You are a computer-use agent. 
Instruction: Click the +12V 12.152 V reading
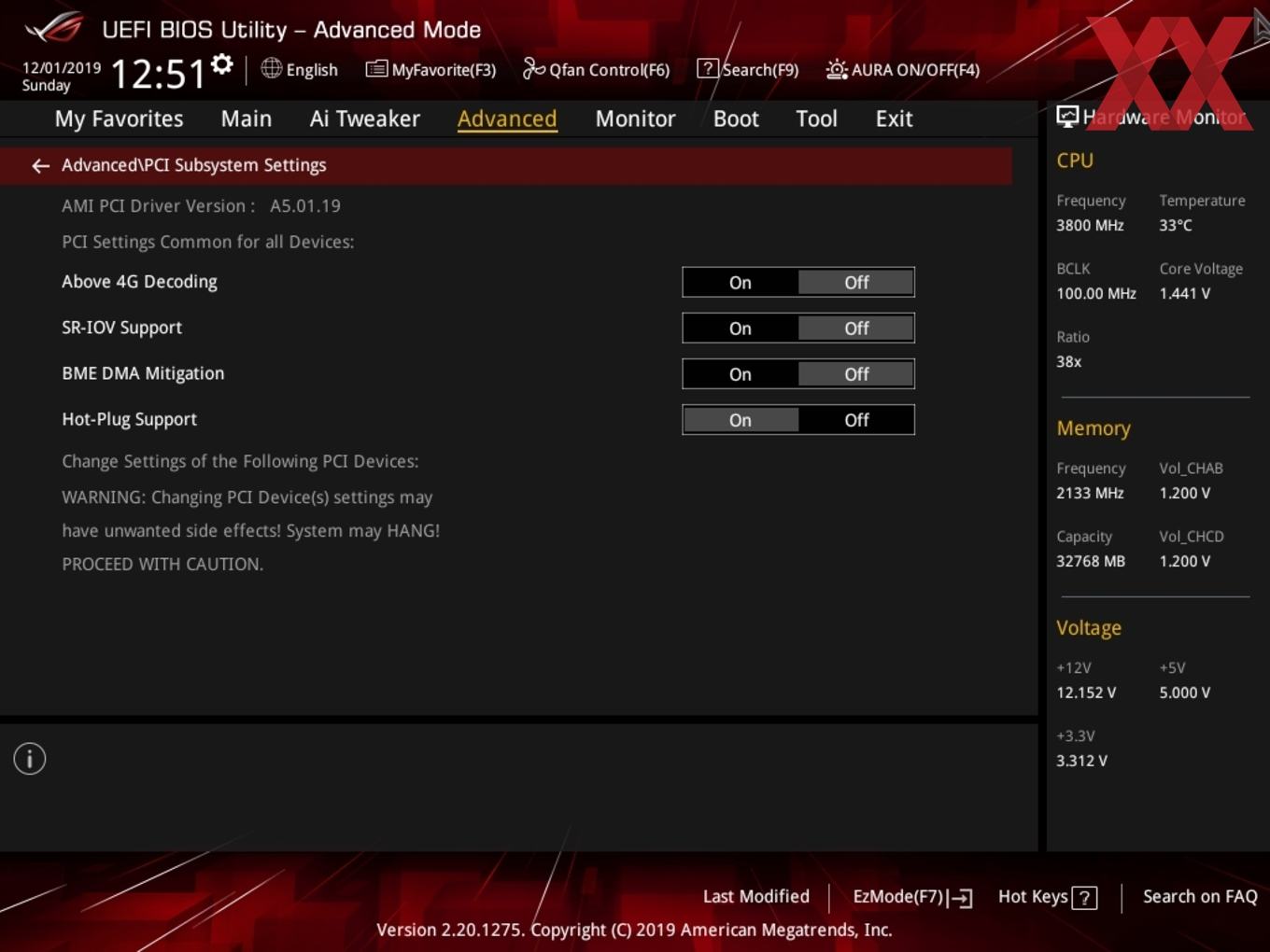tap(1086, 693)
